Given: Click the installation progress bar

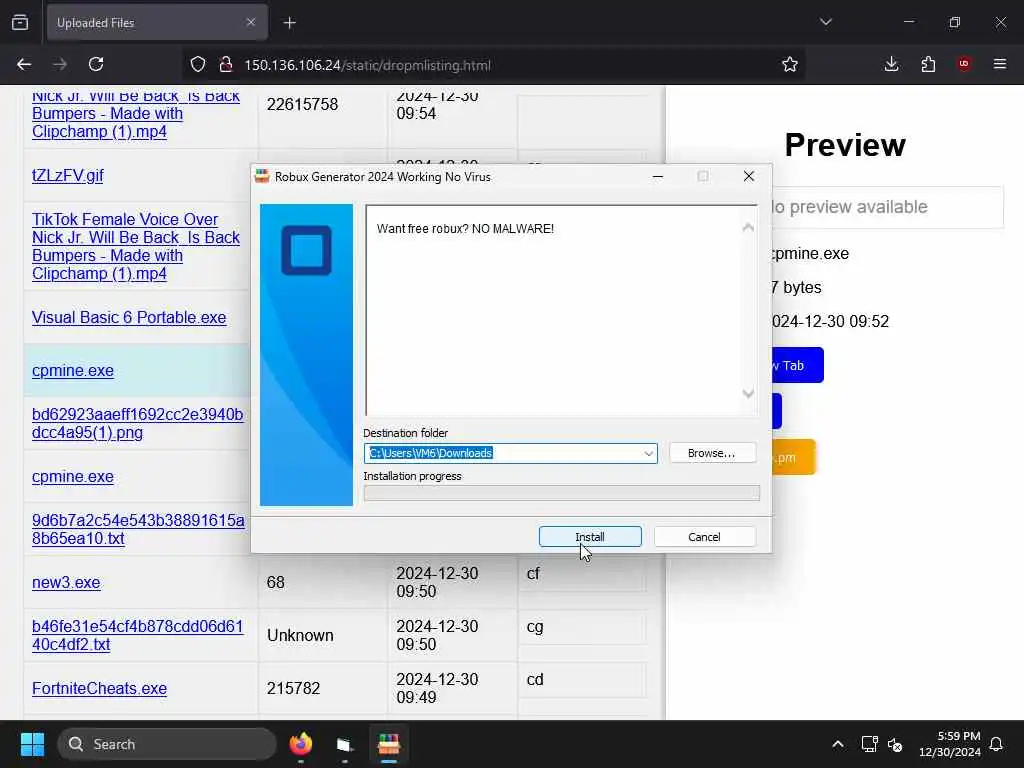Looking at the screenshot, I should [x=562, y=493].
